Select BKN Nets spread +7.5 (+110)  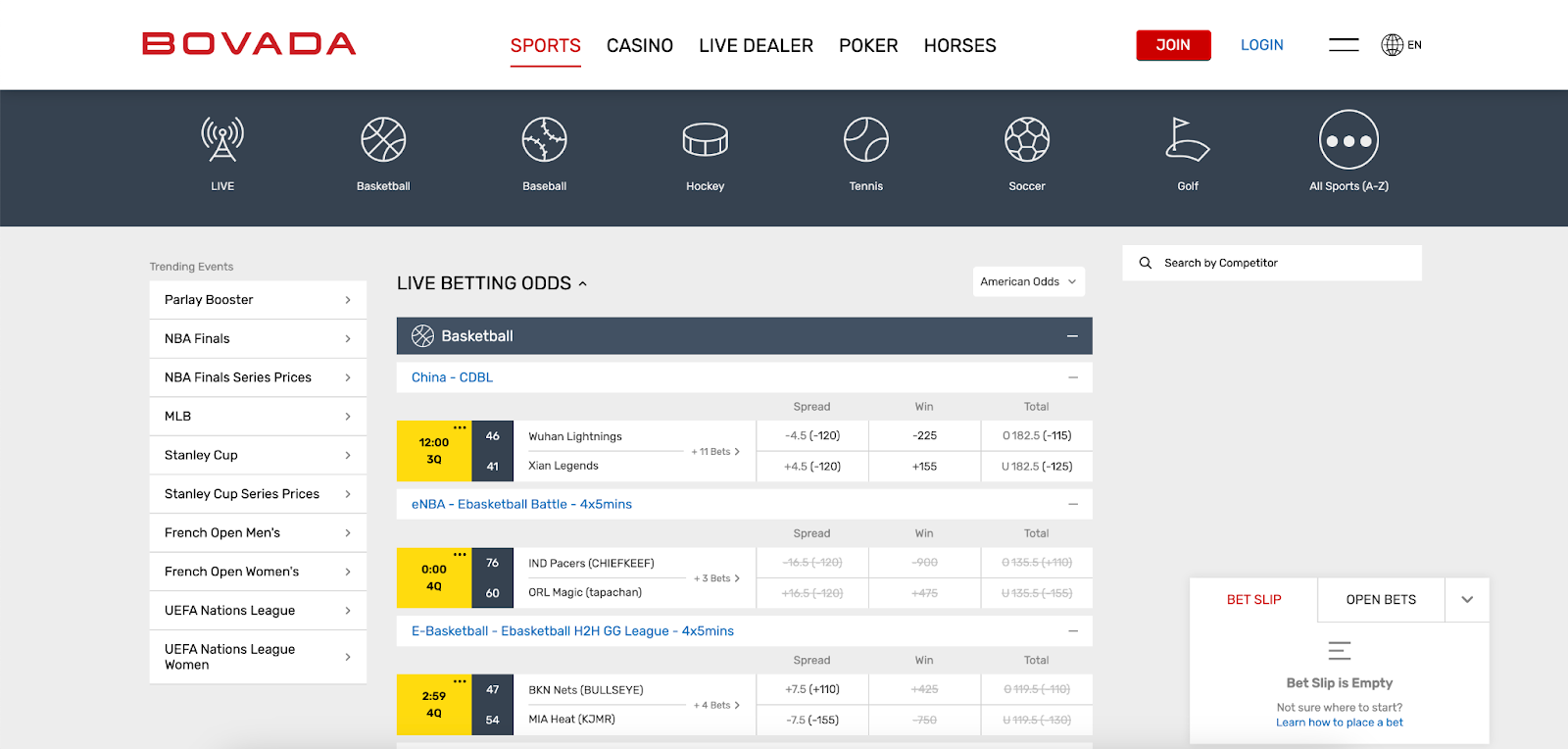[812, 689]
